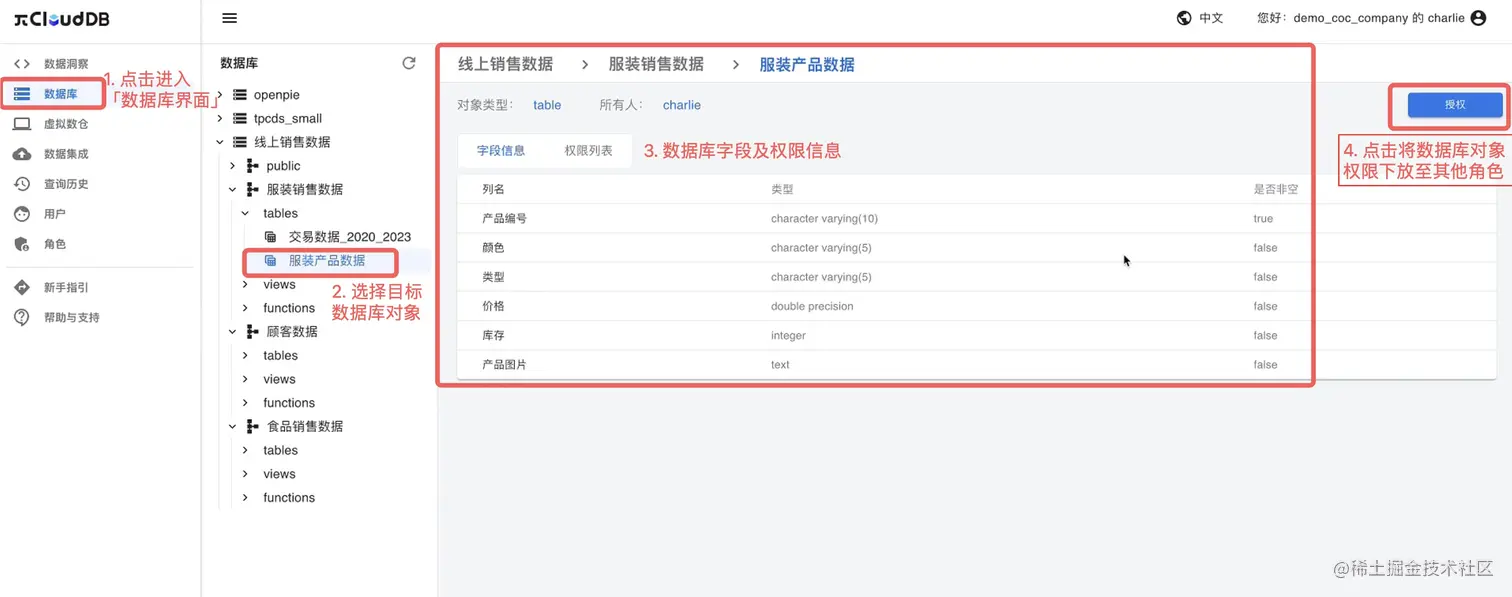Switch to the 字段信息 tab
The width and height of the screenshot is (1512, 597).
coord(501,151)
